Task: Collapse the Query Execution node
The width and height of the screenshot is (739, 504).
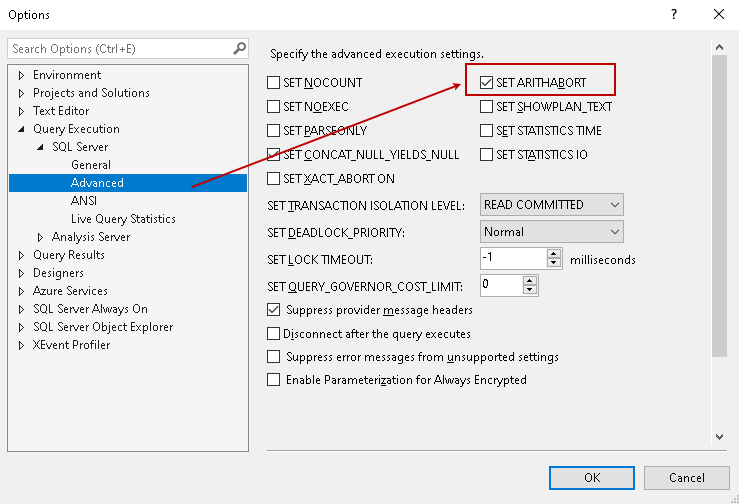Action: pyautogui.click(x=22, y=129)
